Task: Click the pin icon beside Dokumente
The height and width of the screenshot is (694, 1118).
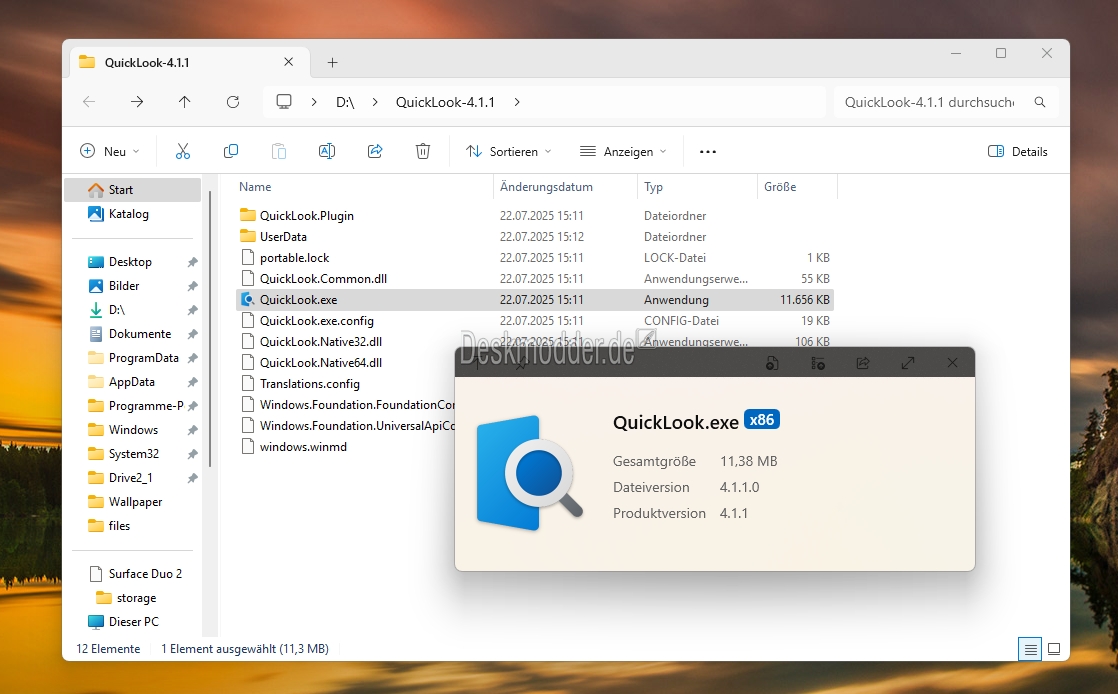Action: 193,335
